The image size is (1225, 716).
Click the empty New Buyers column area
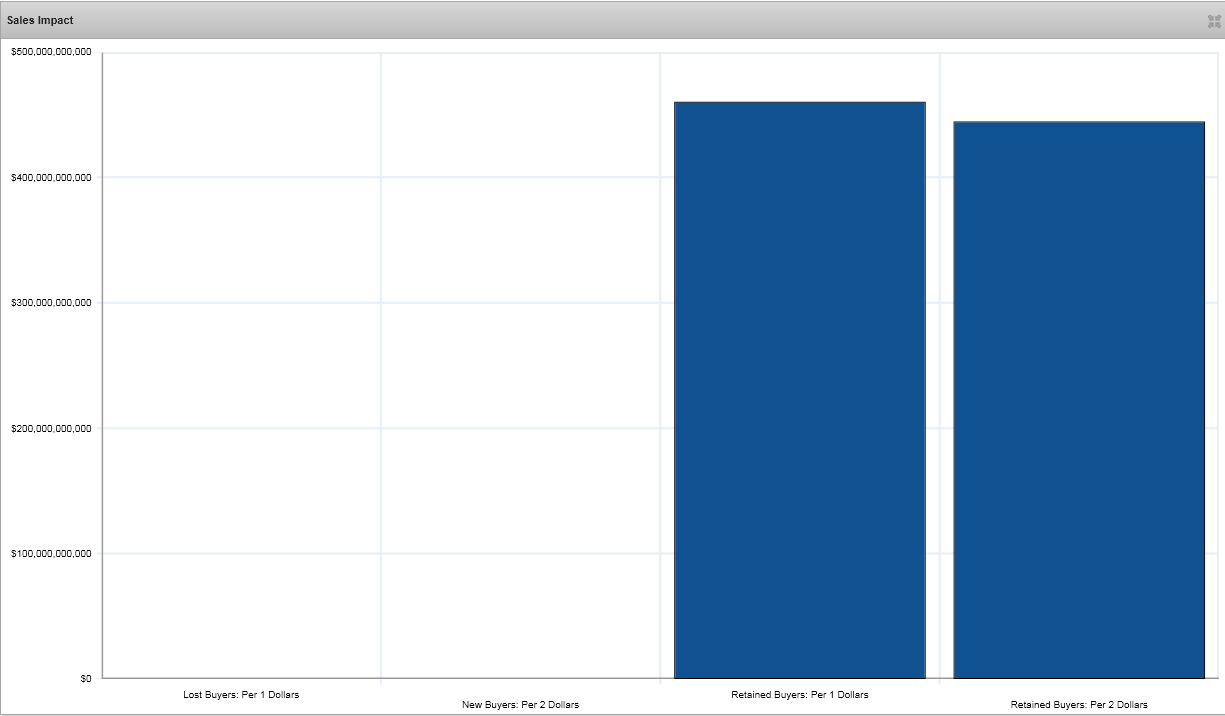tap(520, 365)
